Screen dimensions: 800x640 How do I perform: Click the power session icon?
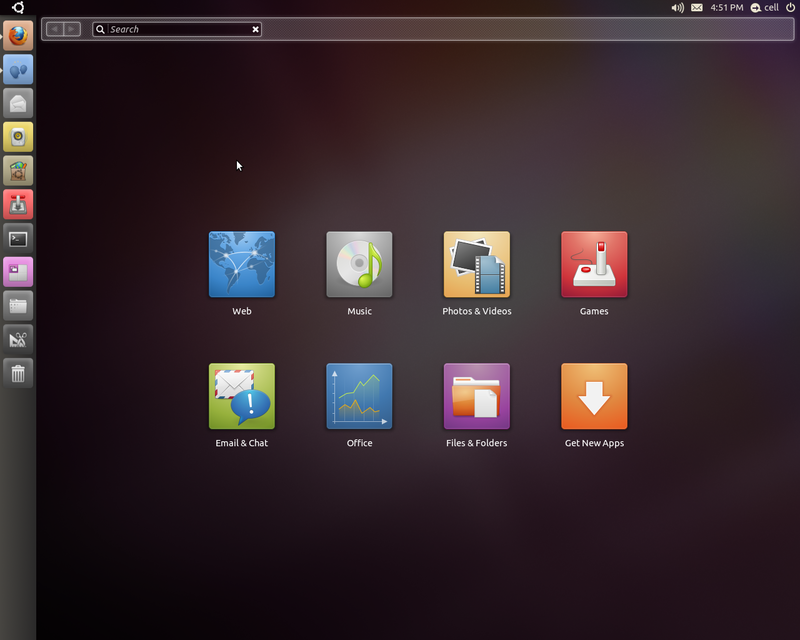point(790,7)
